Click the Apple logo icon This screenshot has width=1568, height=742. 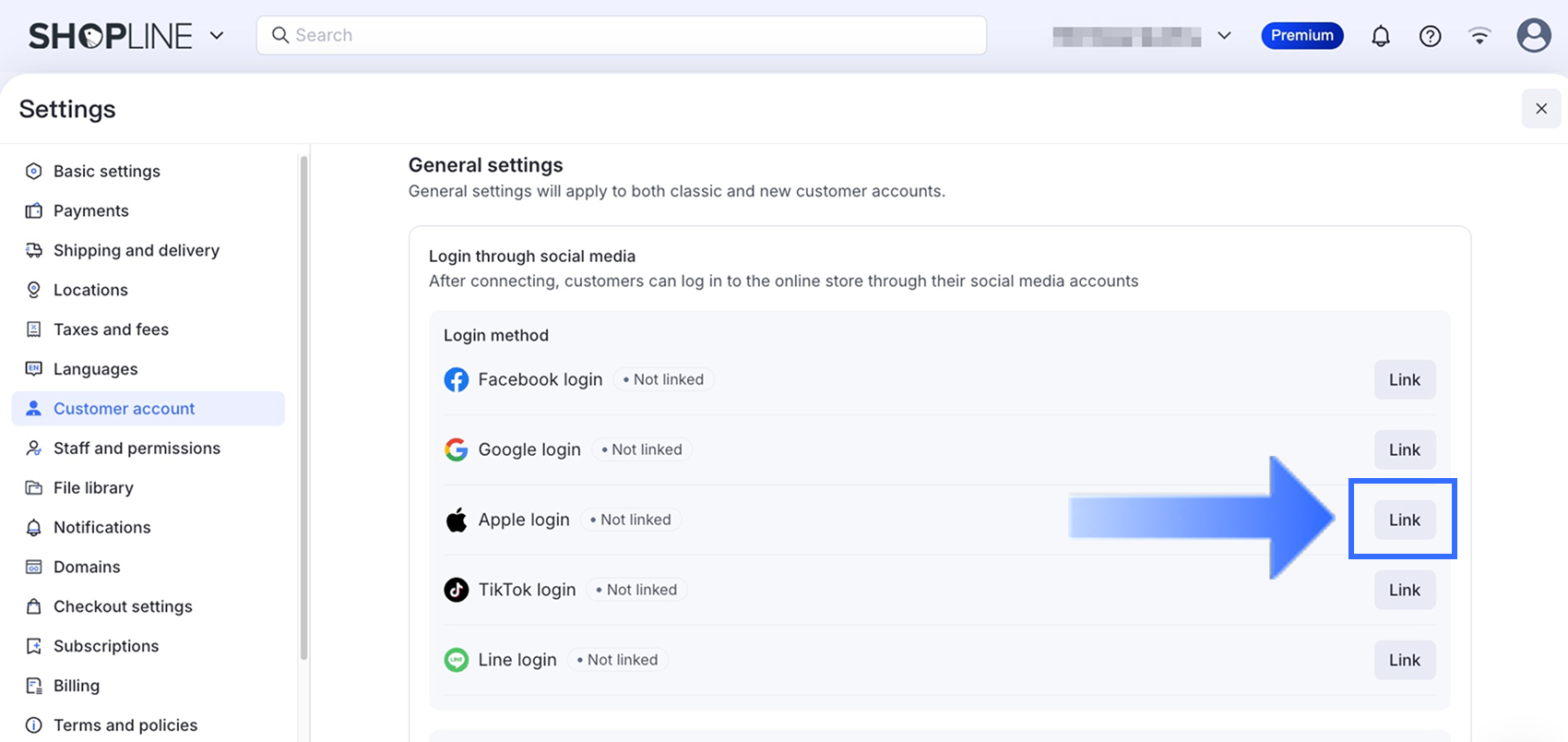click(456, 520)
